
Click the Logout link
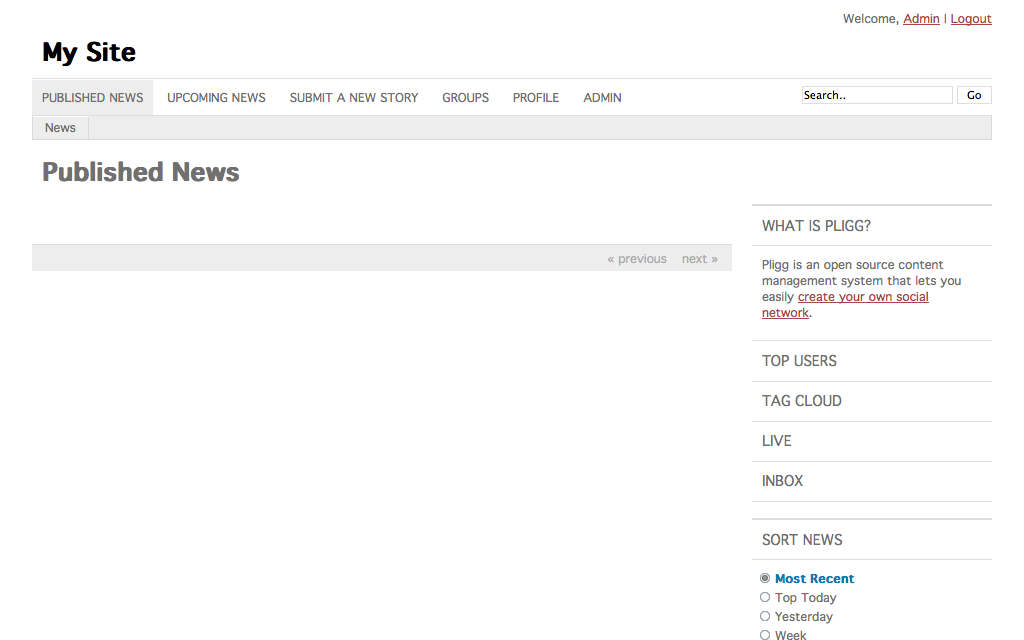point(970,19)
